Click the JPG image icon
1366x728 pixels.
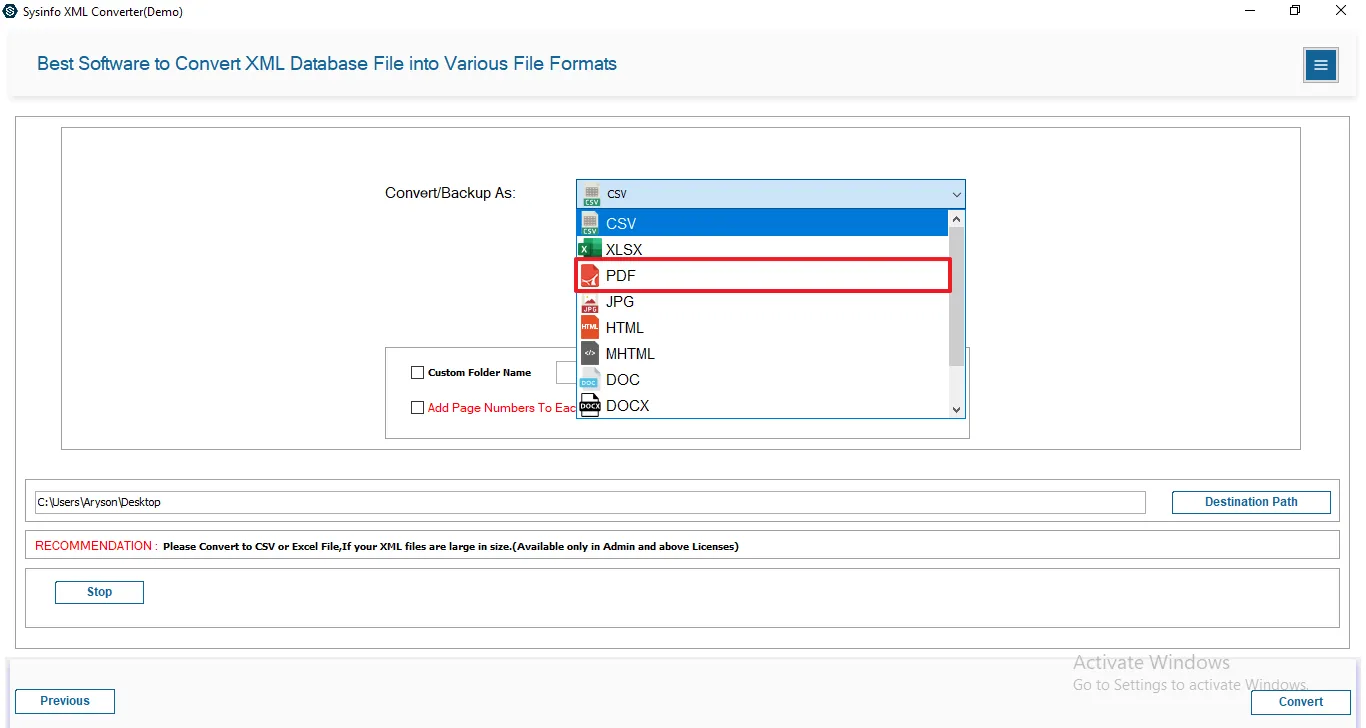[590, 301]
